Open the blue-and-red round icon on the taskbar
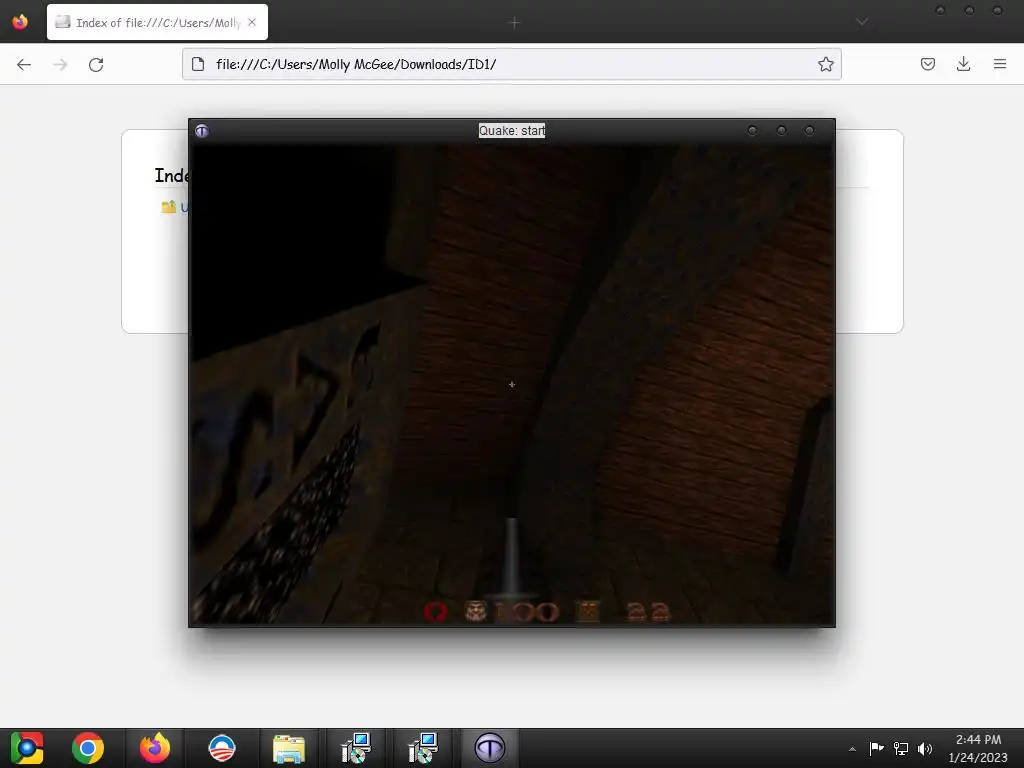The height and width of the screenshot is (768, 1024). click(x=222, y=748)
